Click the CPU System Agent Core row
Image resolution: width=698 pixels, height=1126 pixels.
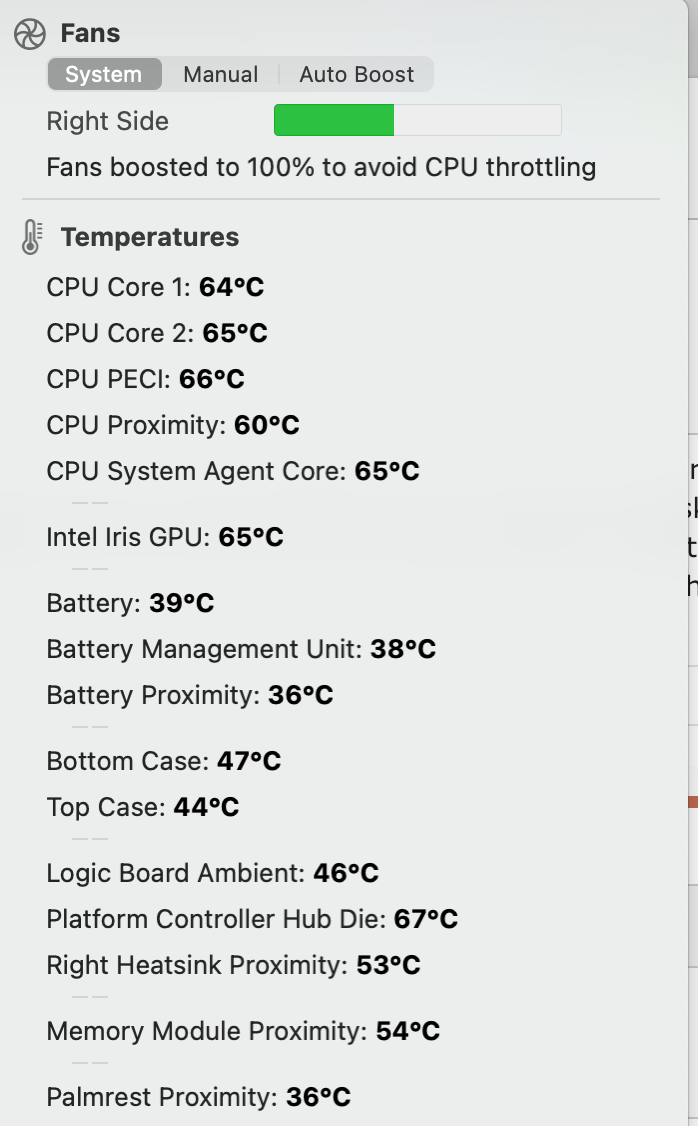(233, 472)
